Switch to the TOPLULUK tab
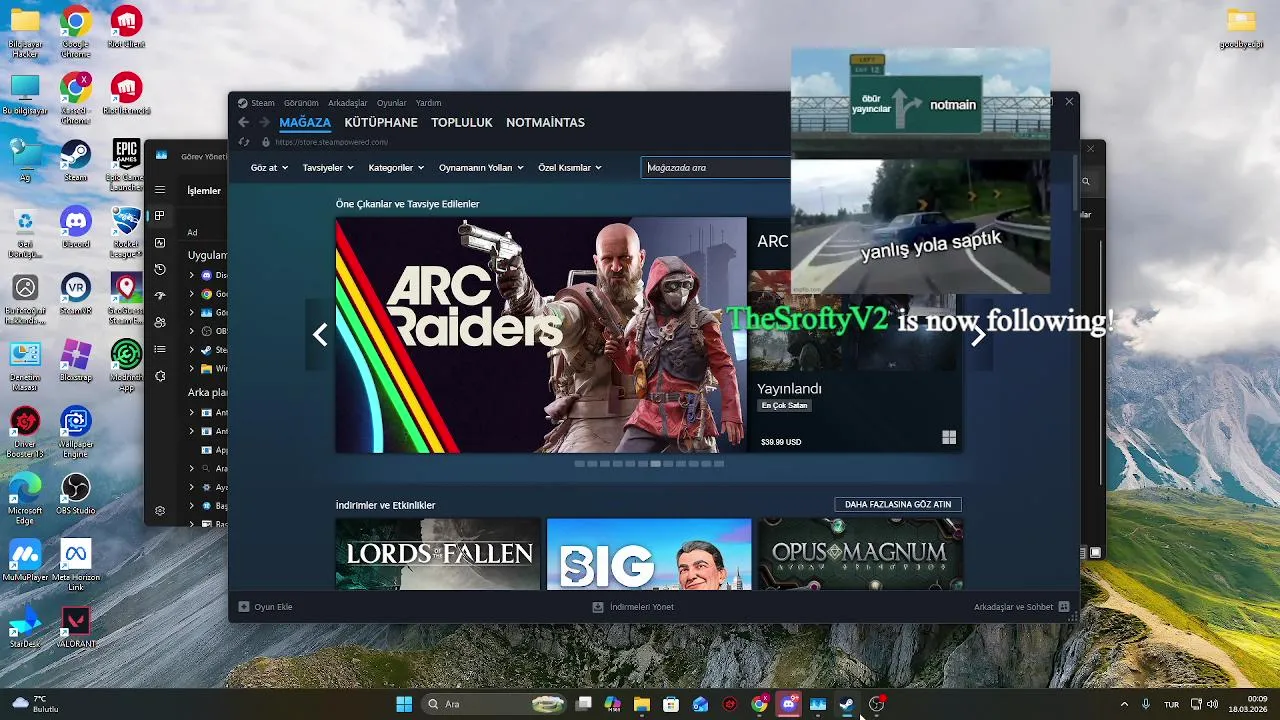1280x720 pixels. click(462, 123)
